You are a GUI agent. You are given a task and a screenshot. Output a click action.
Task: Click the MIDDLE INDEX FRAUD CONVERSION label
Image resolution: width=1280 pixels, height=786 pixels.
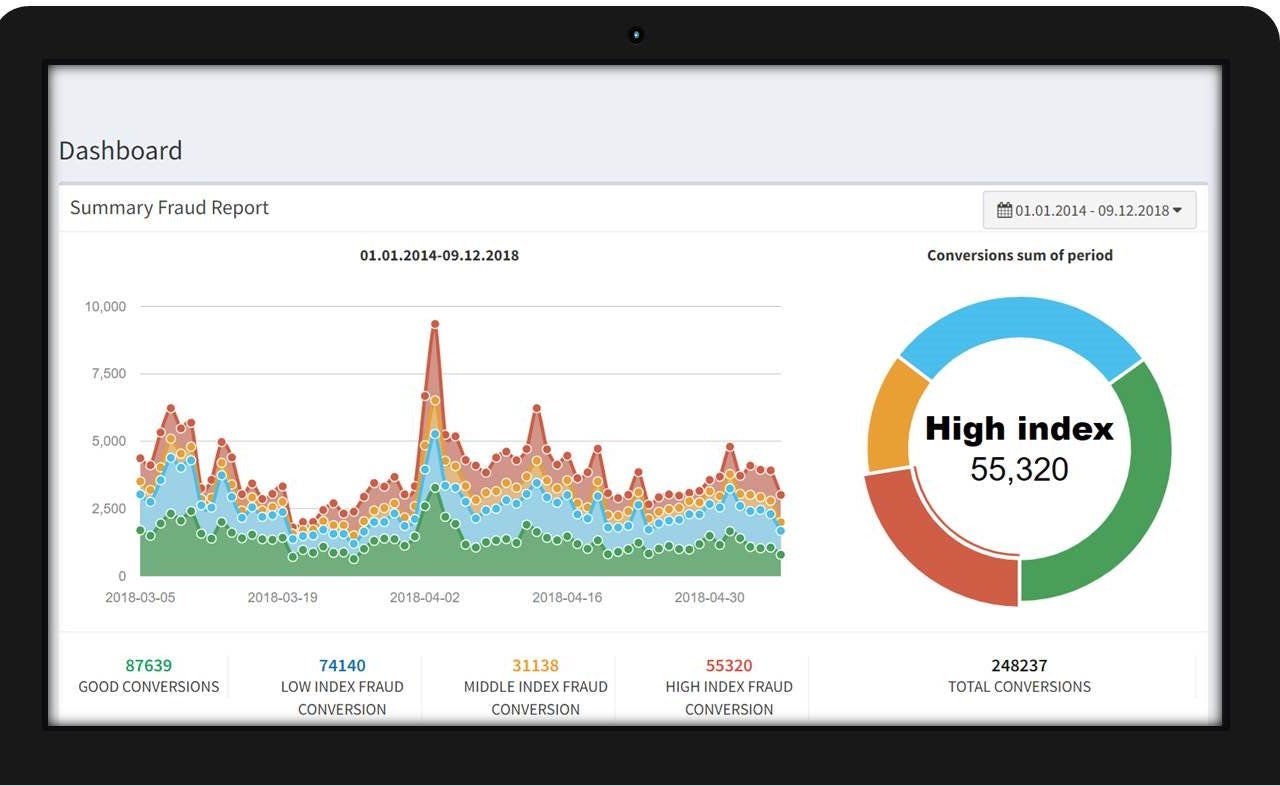coord(535,698)
